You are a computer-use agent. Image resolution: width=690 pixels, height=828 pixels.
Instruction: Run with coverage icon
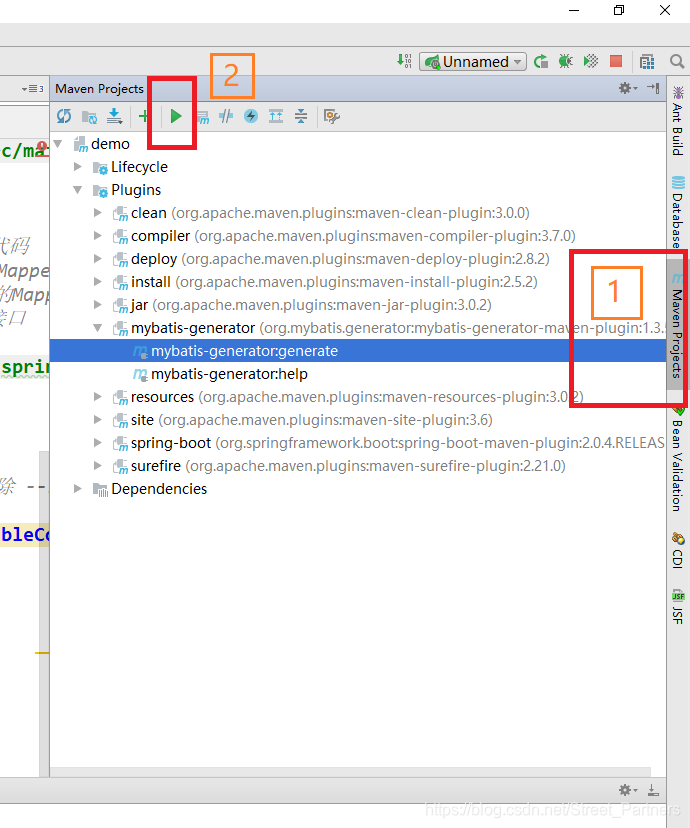591,62
